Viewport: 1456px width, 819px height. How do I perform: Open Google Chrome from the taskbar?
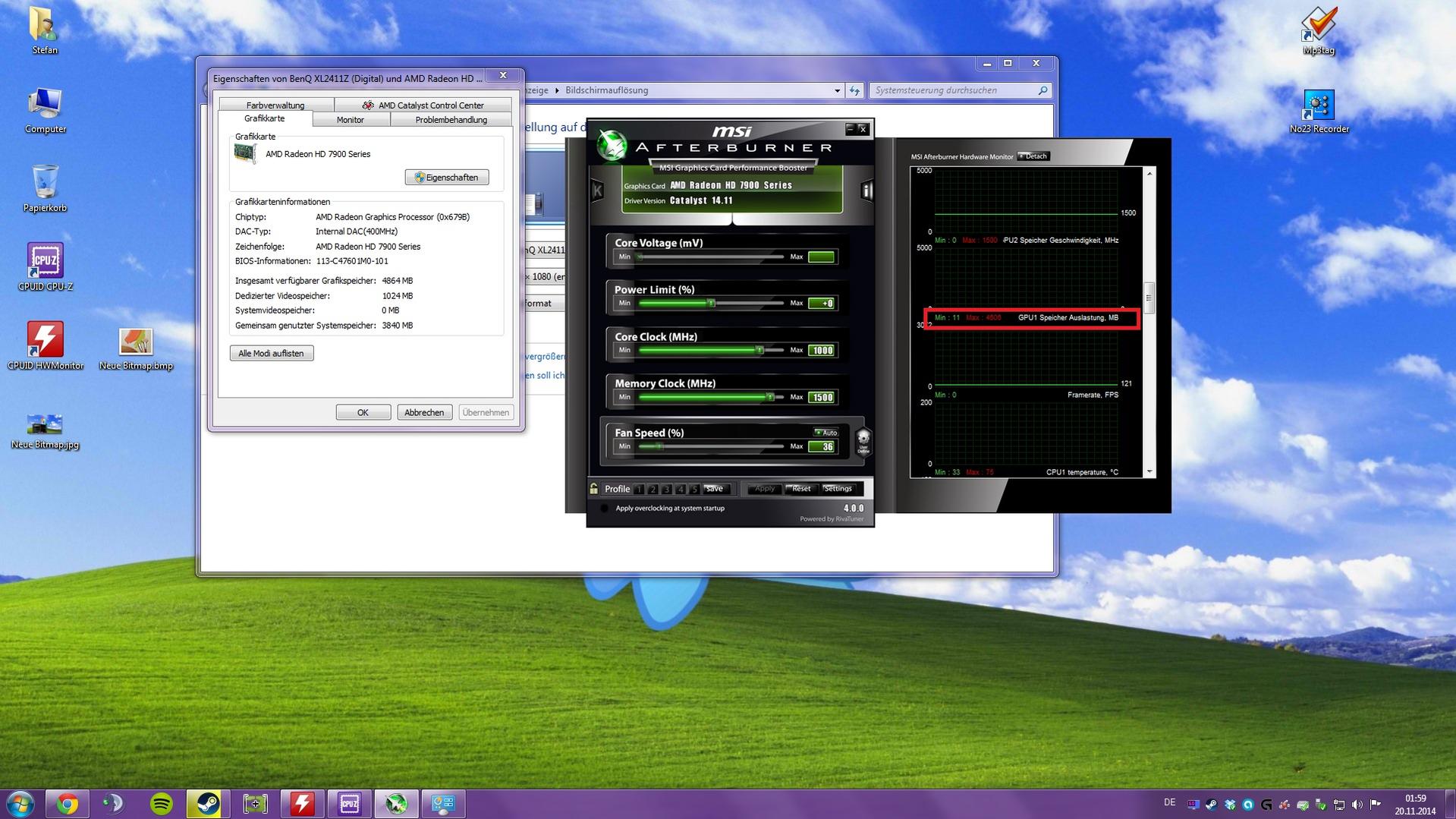67,804
